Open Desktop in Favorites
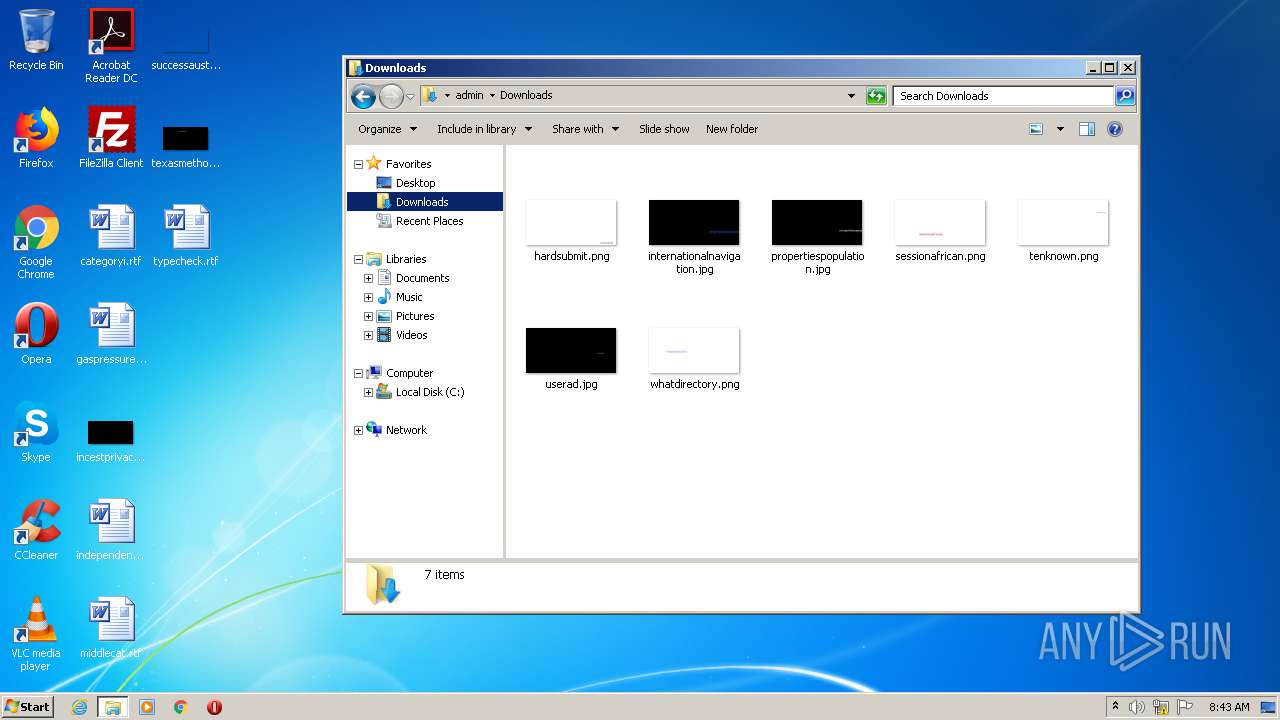 pyautogui.click(x=415, y=183)
